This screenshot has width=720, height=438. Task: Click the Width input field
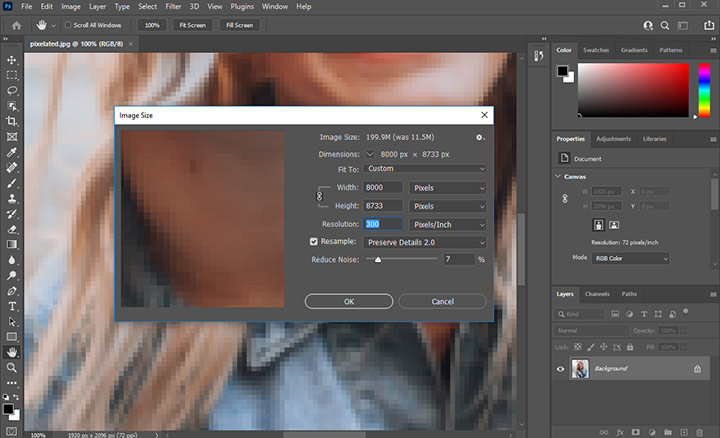(x=383, y=187)
